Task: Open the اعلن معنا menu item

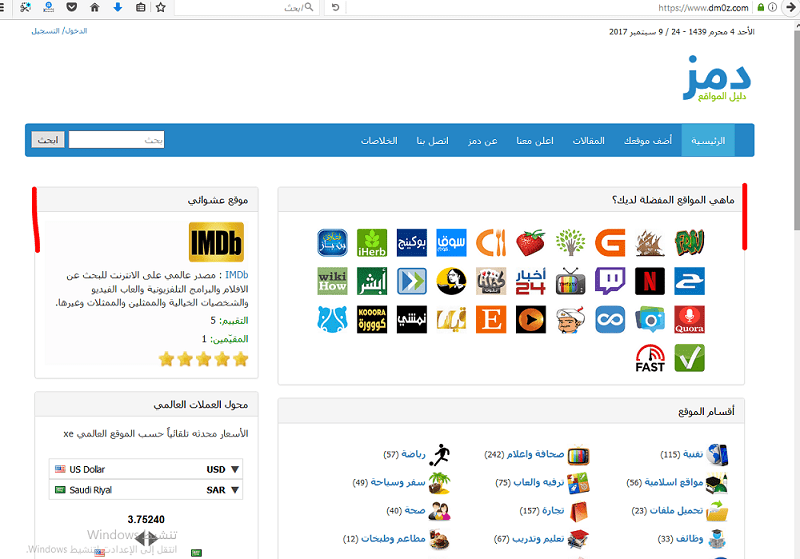Action: tap(535, 141)
